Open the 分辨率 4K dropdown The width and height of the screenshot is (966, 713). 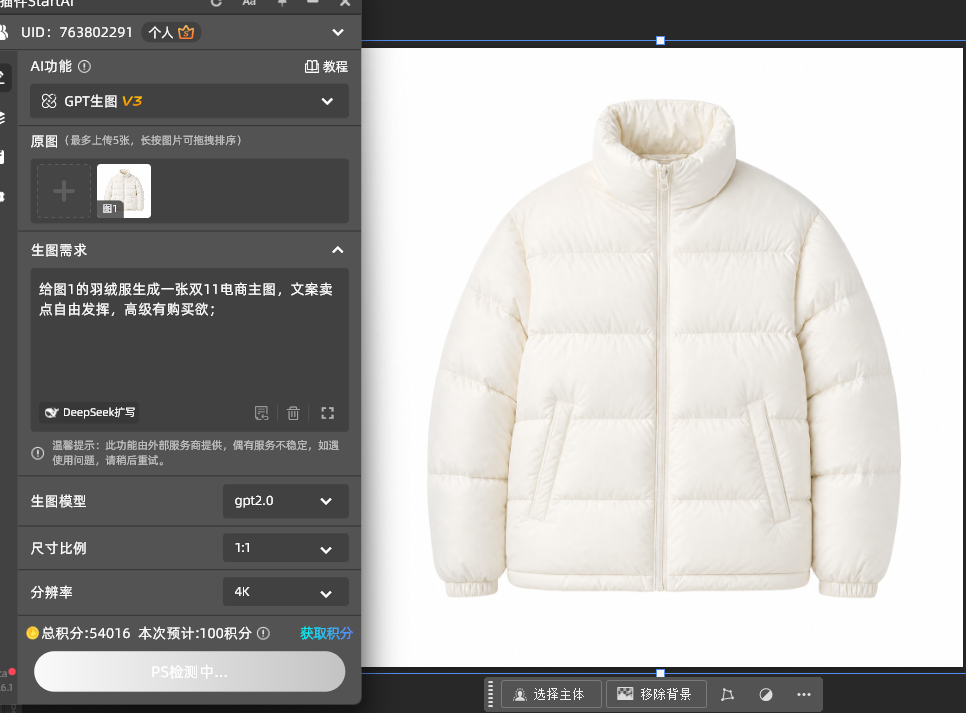click(285, 592)
